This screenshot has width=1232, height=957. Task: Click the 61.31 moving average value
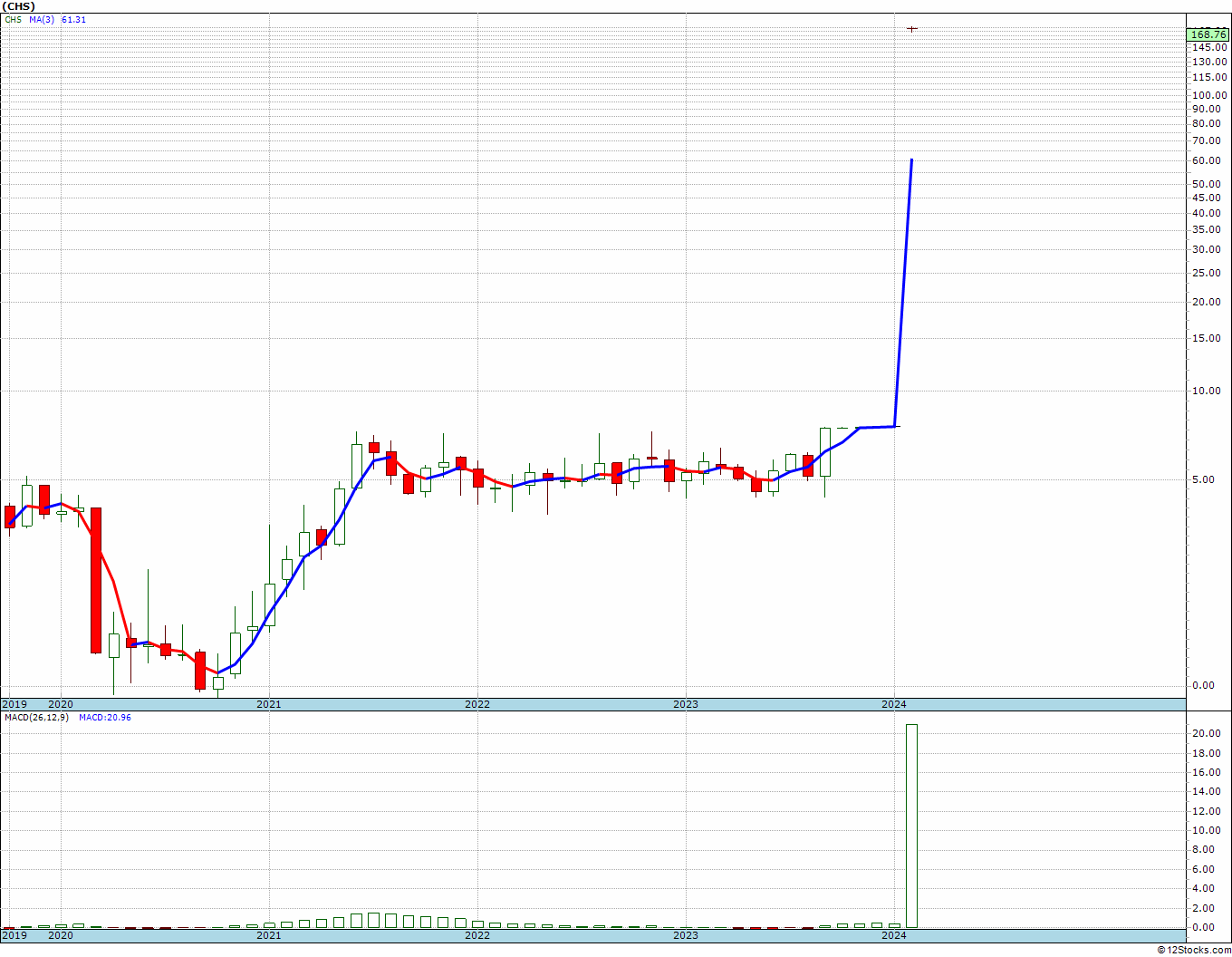pos(73,20)
